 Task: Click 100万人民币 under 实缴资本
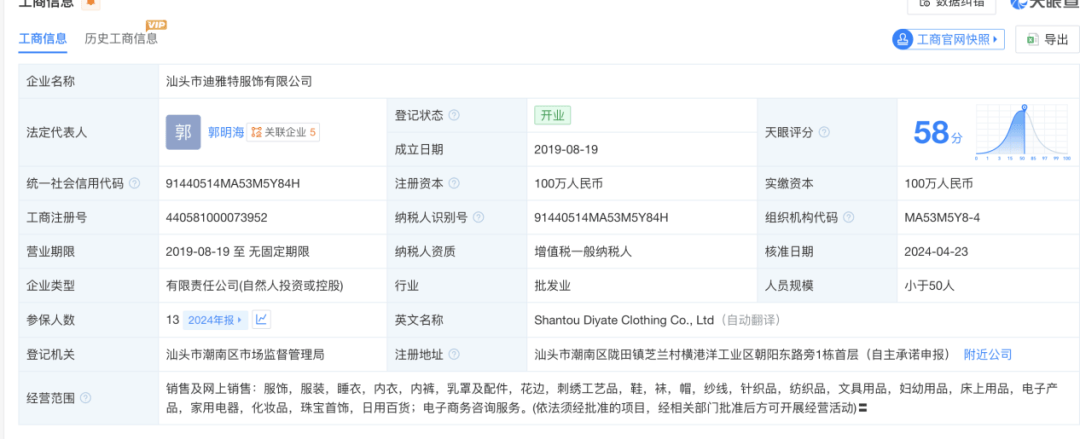click(939, 184)
